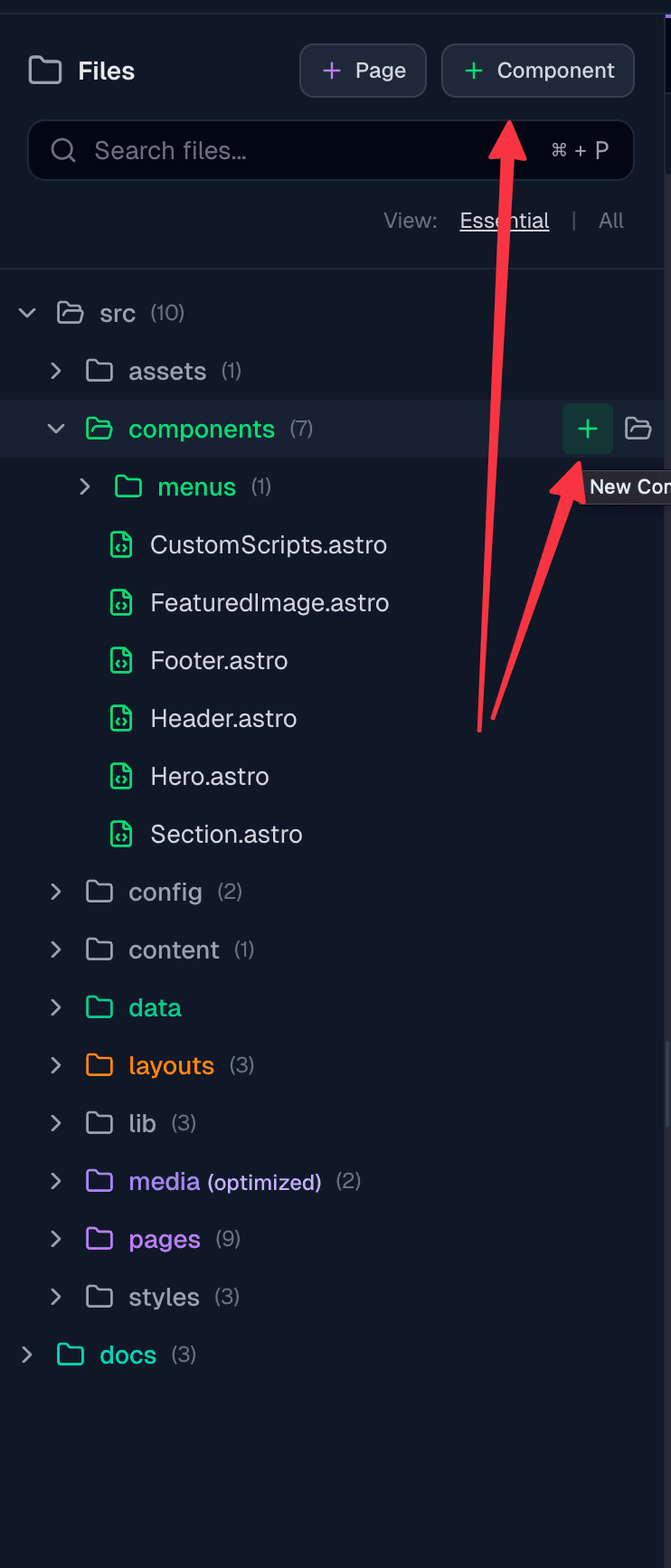
Task: Click inside the Search files field
Action: (x=271, y=150)
